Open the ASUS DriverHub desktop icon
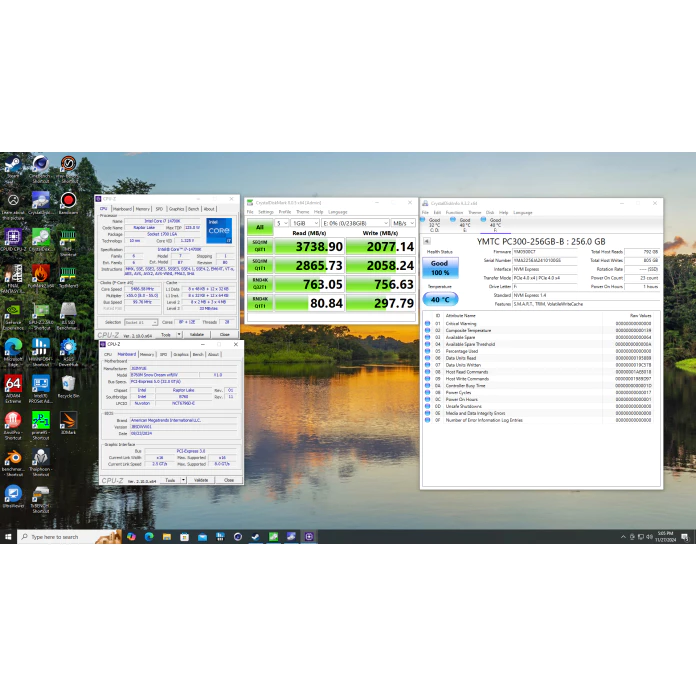 pos(68,352)
